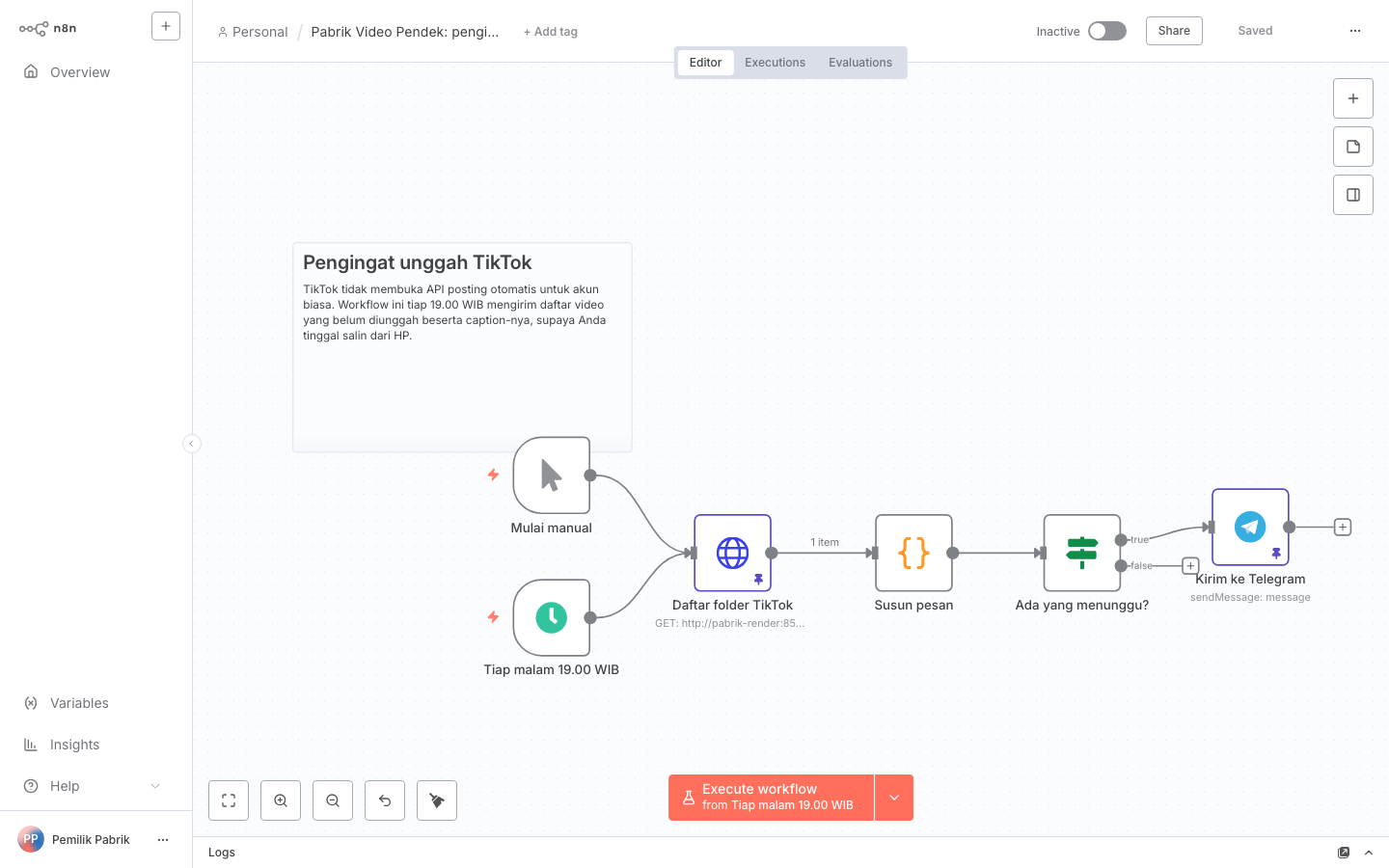This screenshot has height=868, width=1389.
Task: Add a sticky note to the canvas
Action: (1353, 147)
